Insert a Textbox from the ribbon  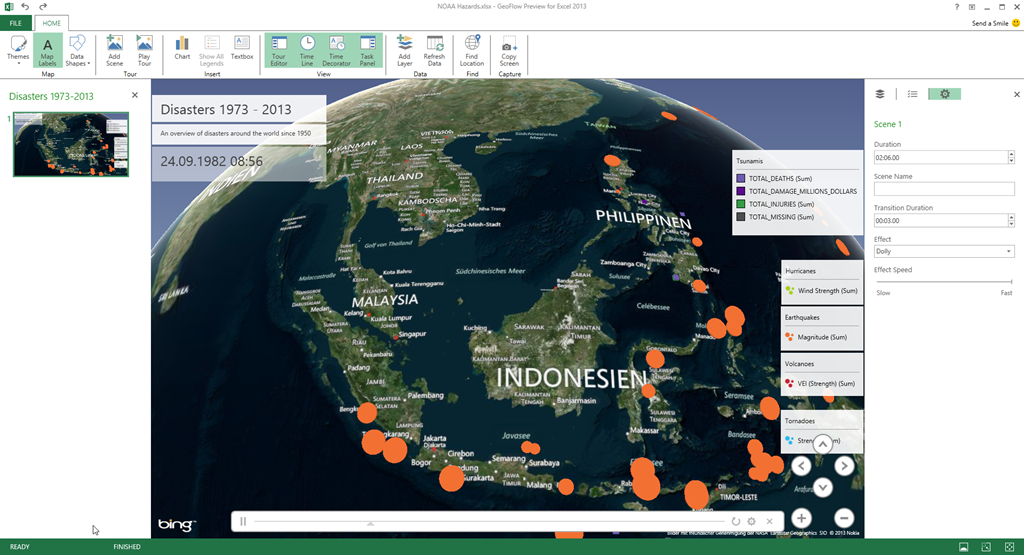click(x=242, y=49)
